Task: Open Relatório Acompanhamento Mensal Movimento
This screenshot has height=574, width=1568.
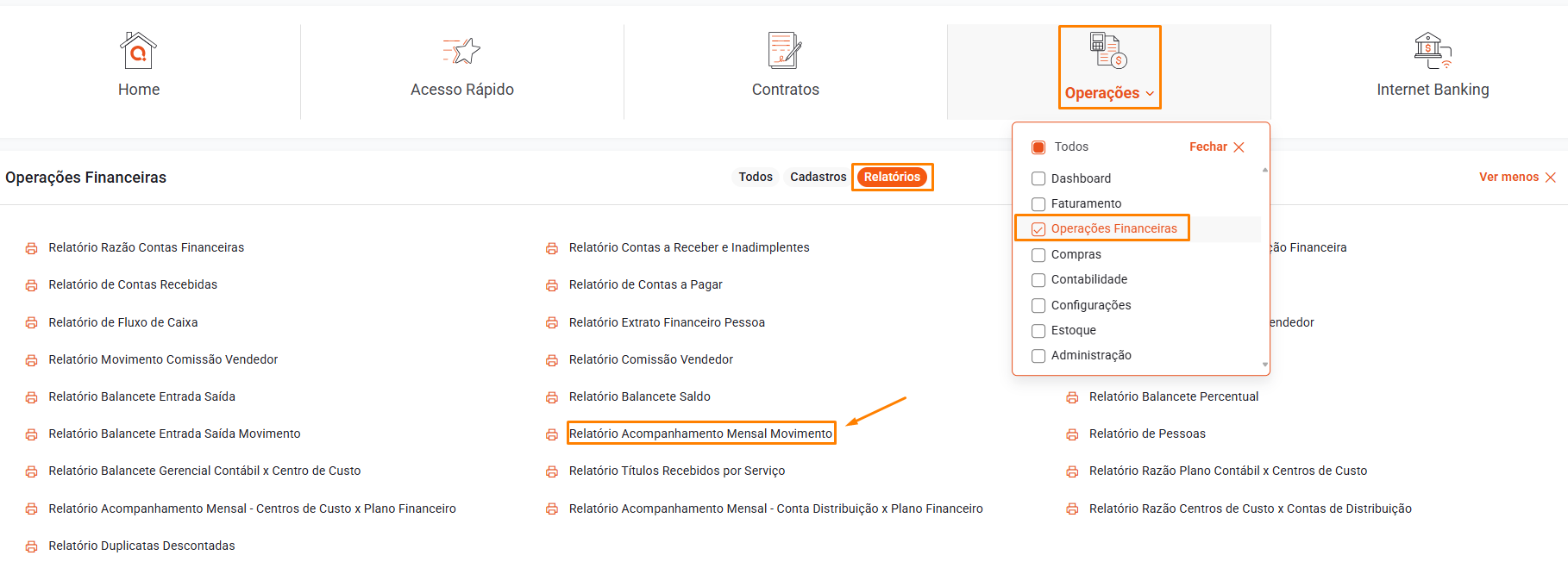Action: click(700, 434)
